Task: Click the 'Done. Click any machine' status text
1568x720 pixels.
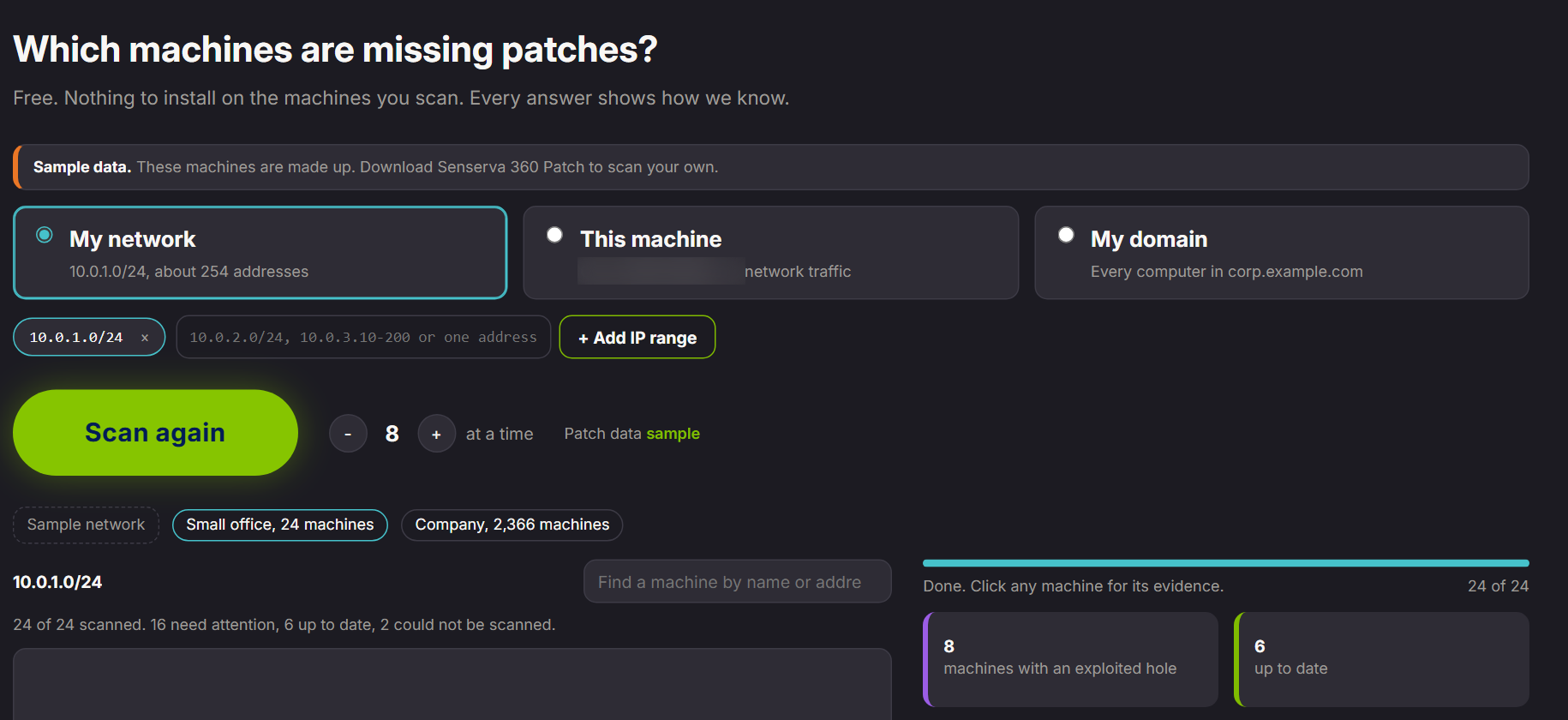Action: [x=1074, y=586]
